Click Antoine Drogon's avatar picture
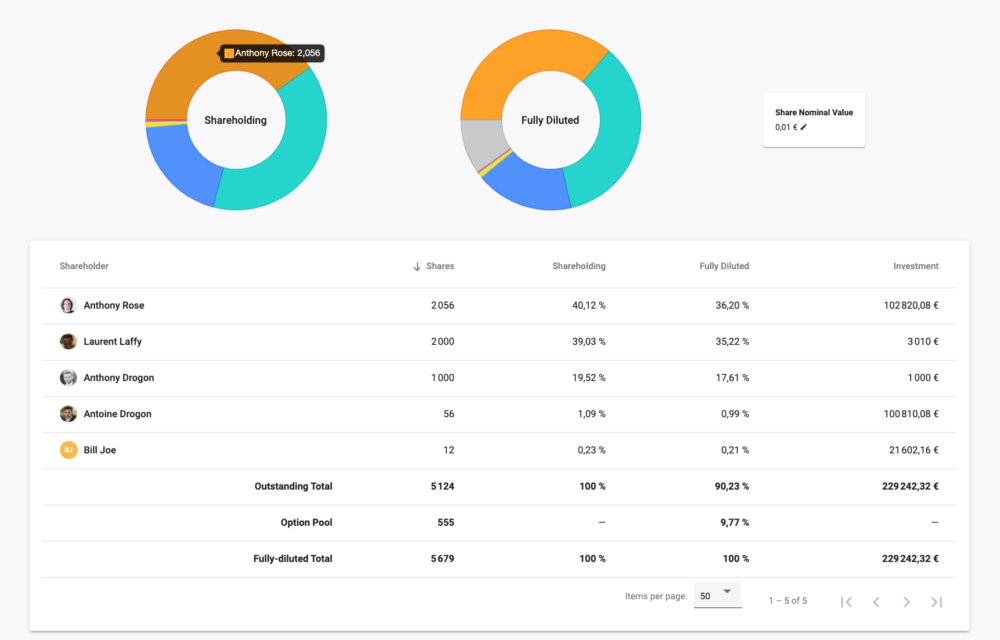This screenshot has width=1000, height=640. pyautogui.click(x=69, y=413)
